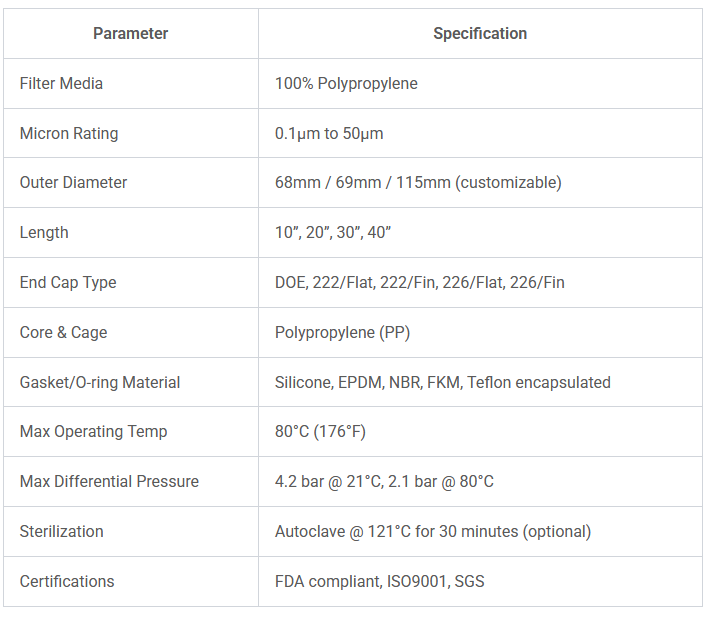Select the Polypropylene (PP) value
Screen dimensions: 709x620
point(342,333)
